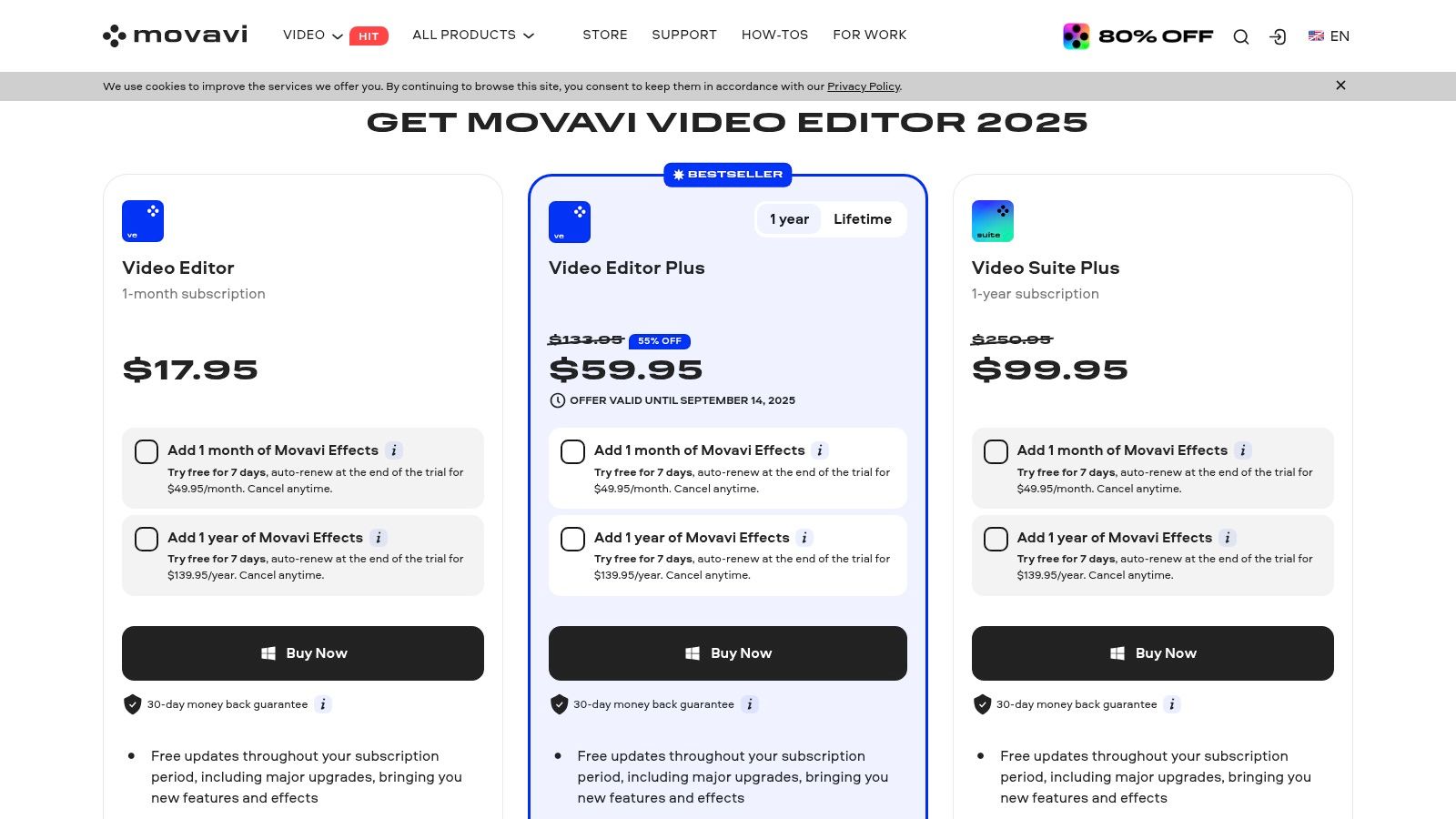Image resolution: width=1456 pixels, height=819 pixels.
Task: Tick Add 1 month of Movavi Effects on Video Editor
Action: click(x=146, y=451)
